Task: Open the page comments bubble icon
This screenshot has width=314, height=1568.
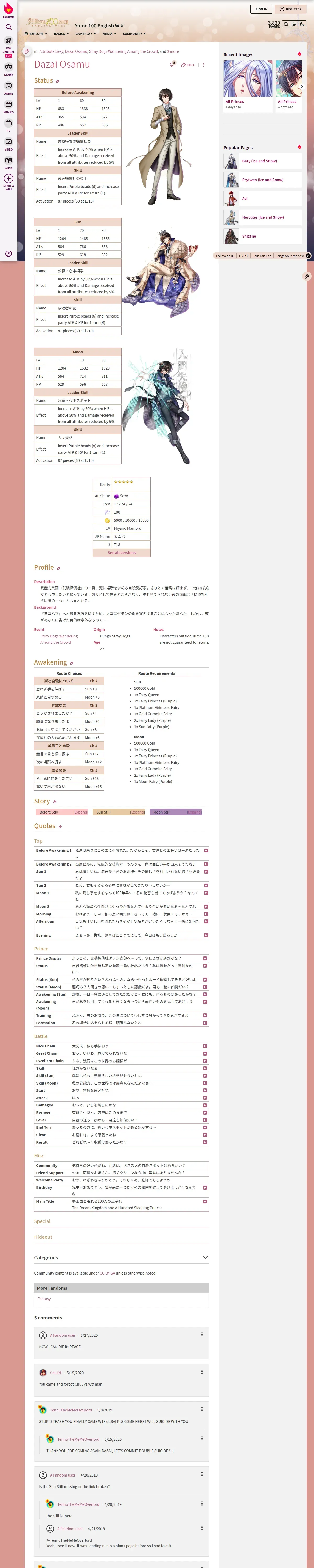Action: (172, 64)
